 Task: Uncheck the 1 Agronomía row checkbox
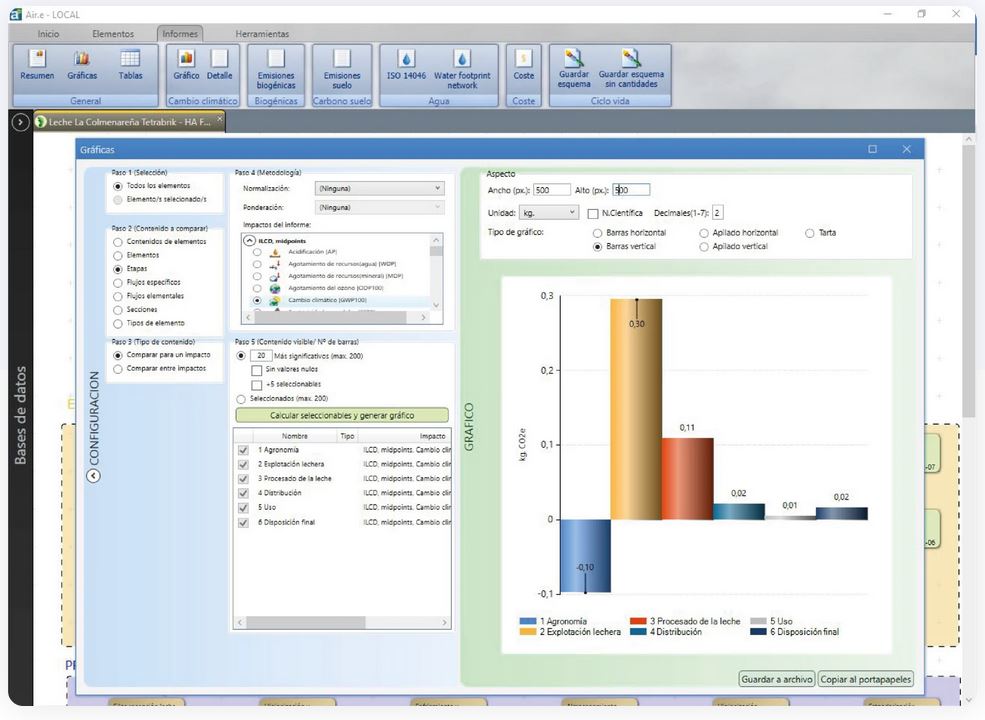(x=243, y=450)
